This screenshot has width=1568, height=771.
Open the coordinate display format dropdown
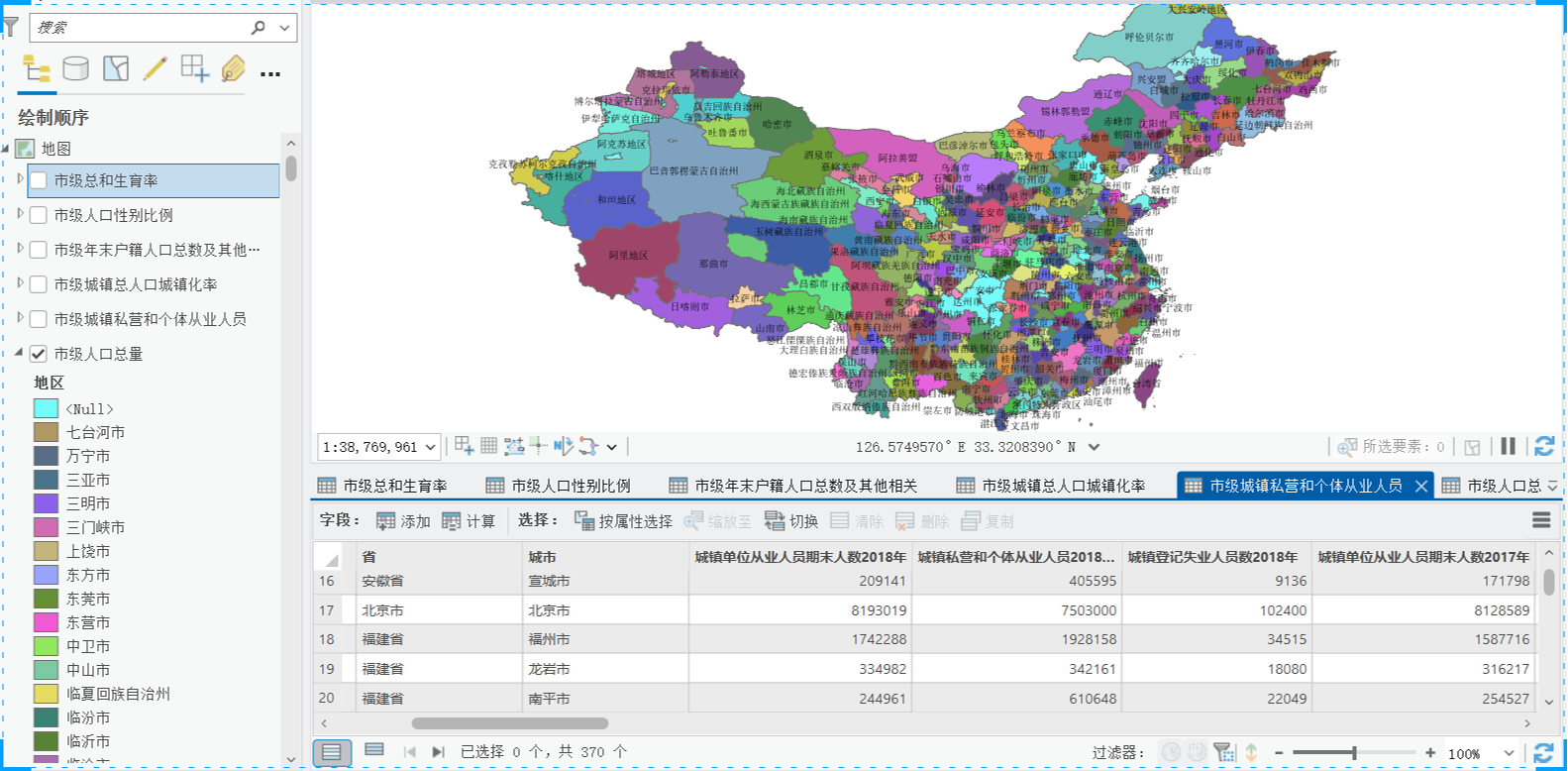pos(1094,447)
